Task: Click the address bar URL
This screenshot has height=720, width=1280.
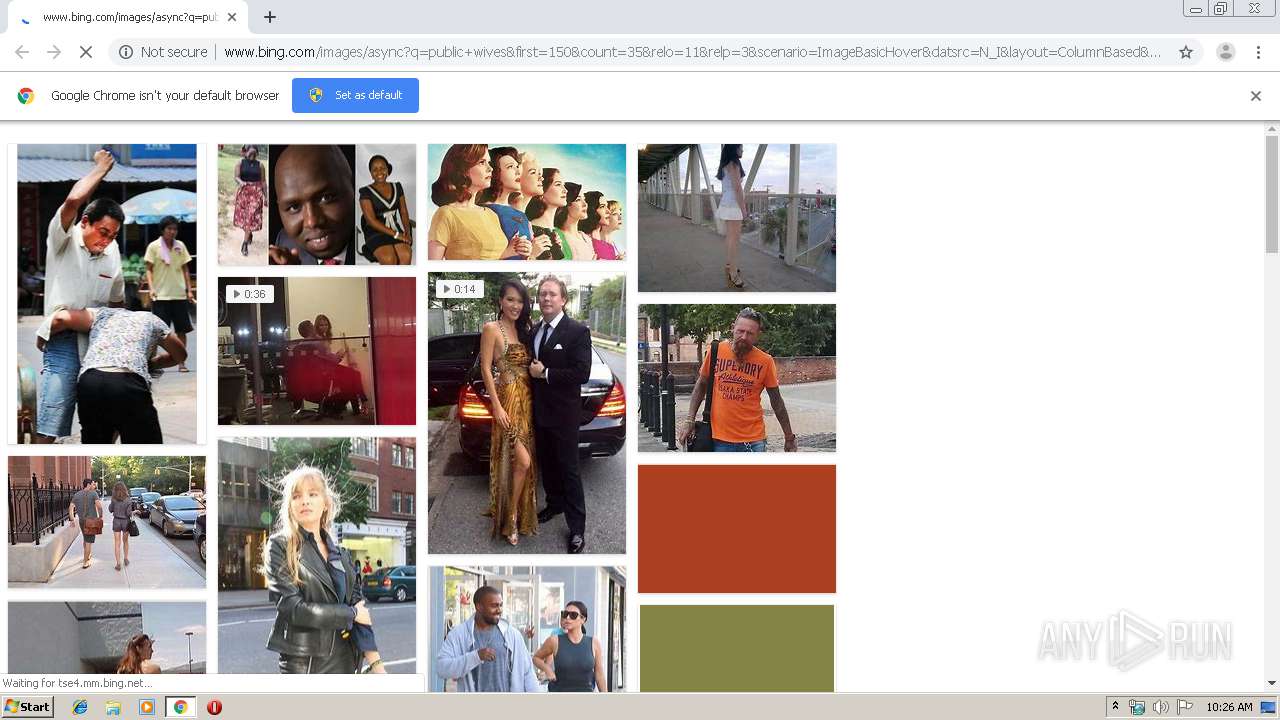Action: [692, 52]
